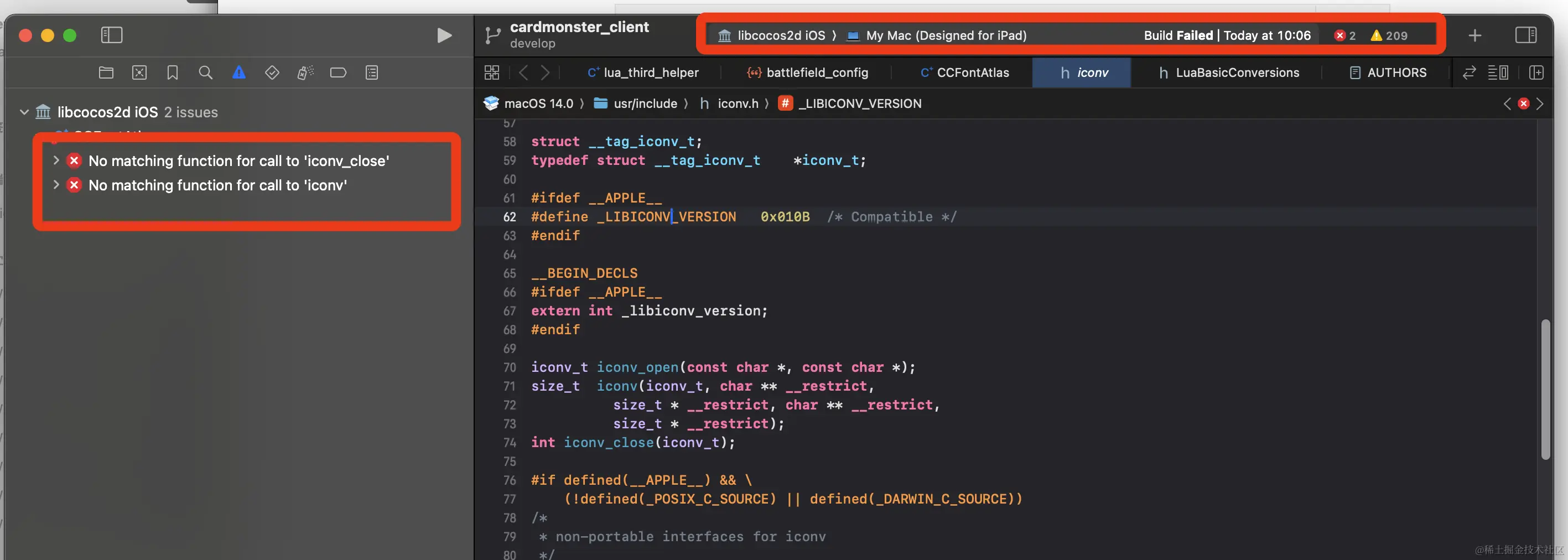This screenshot has width=1568, height=560.
Task: Jump to the next issue arrow
Action: 1540,103
